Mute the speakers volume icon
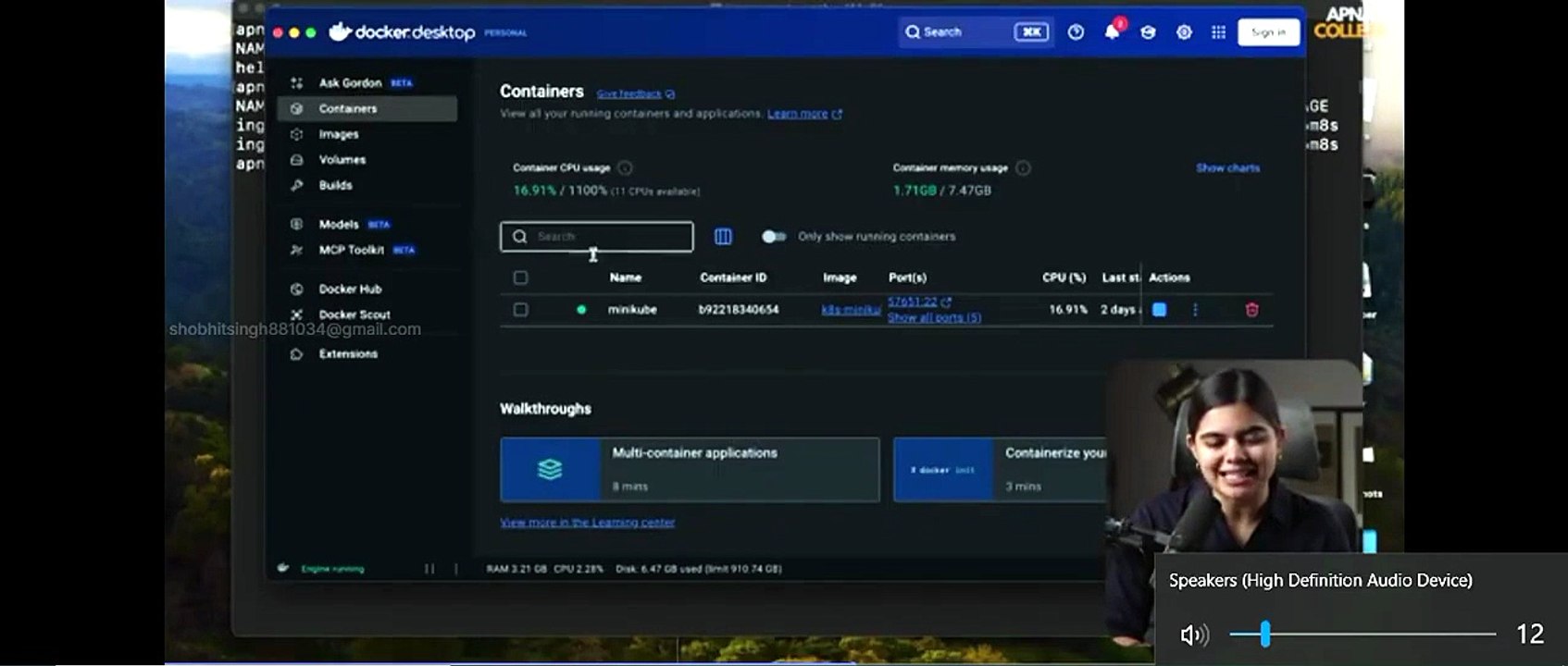This screenshot has width=1568, height=666. click(1194, 635)
